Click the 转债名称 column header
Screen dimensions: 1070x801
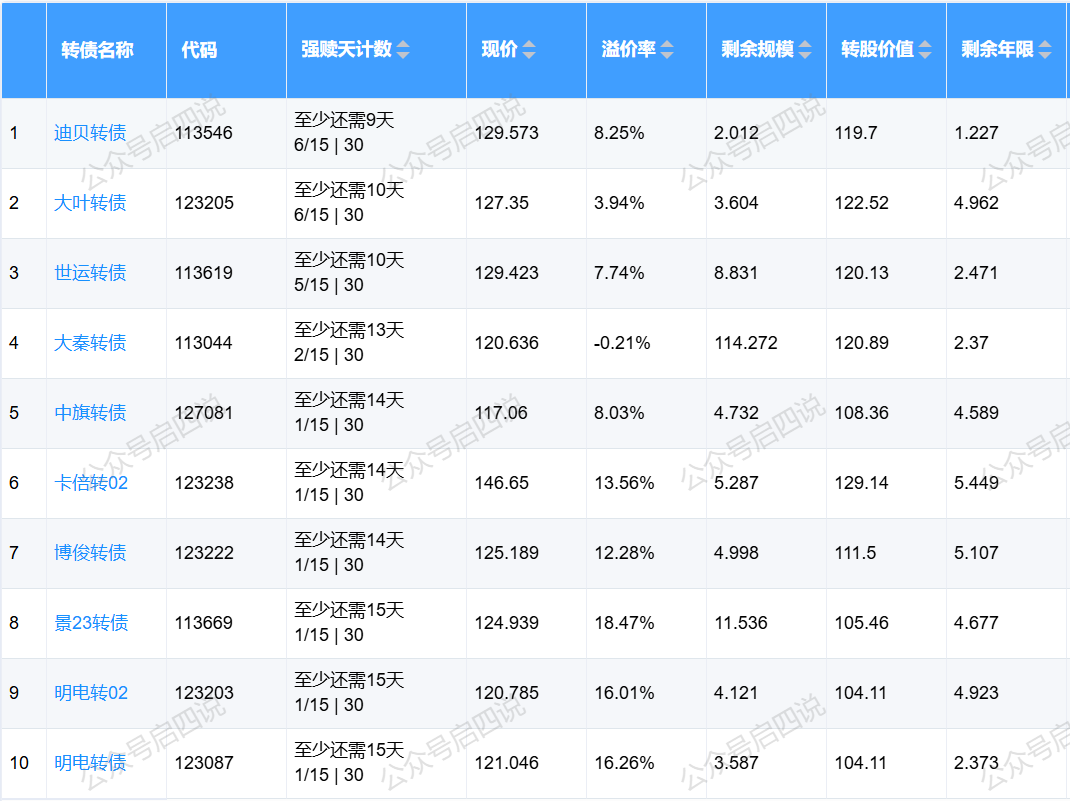point(97,50)
